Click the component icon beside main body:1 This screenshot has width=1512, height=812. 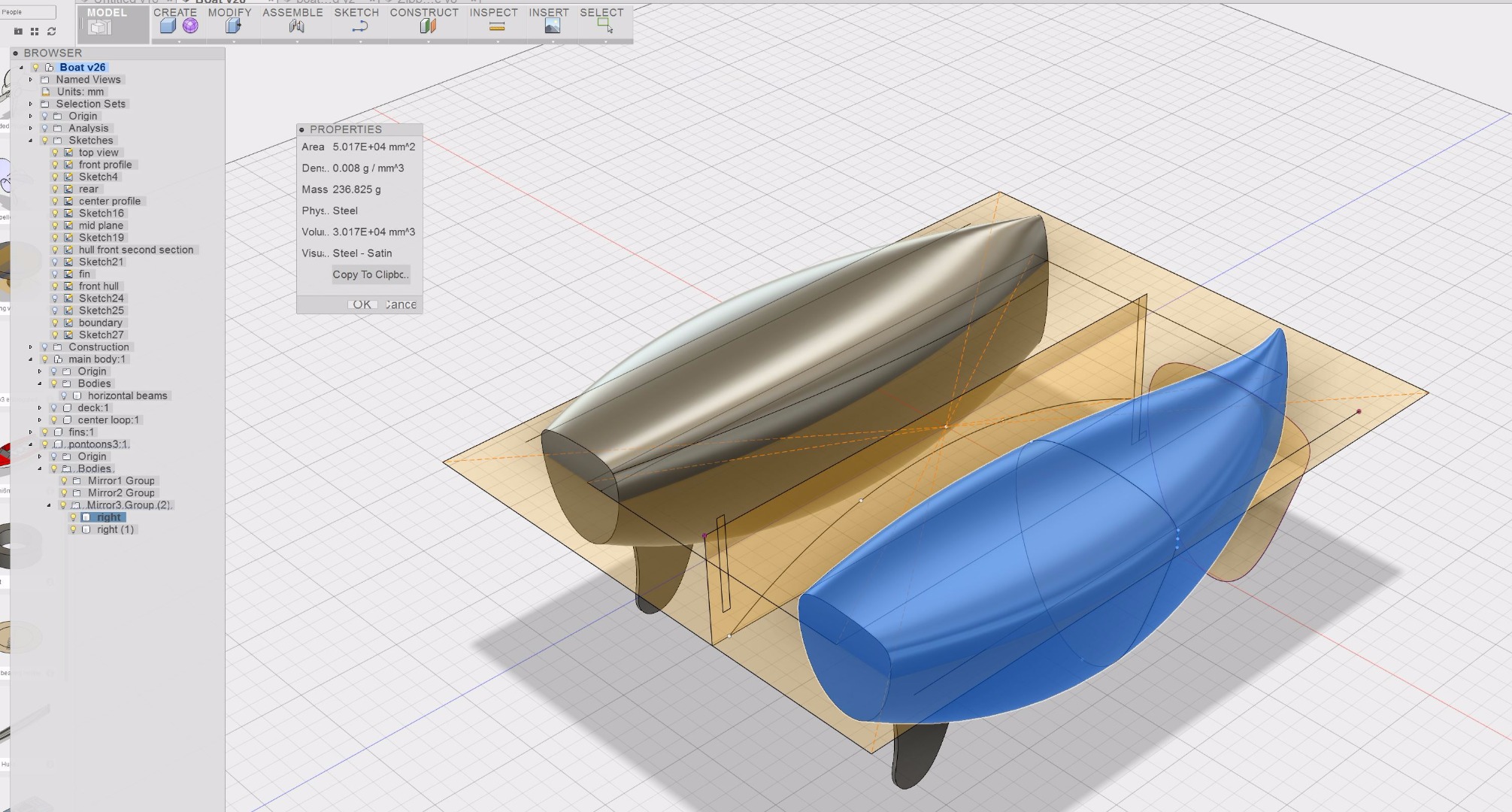pos(59,359)
